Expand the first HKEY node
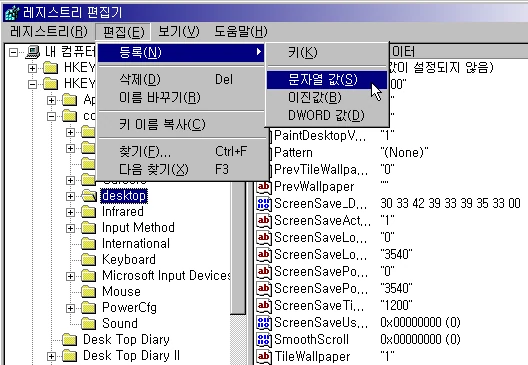The width and height of the screenshot is (528, 365). pos(32,68)
